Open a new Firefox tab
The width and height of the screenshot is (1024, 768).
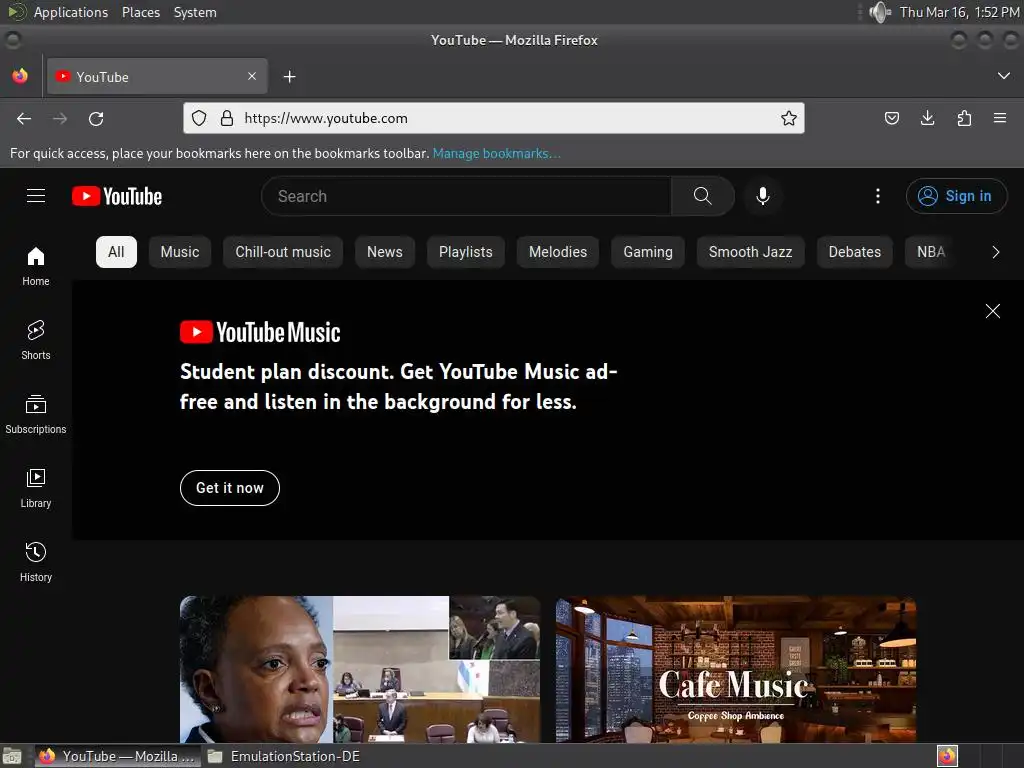(x=289, y=77)
